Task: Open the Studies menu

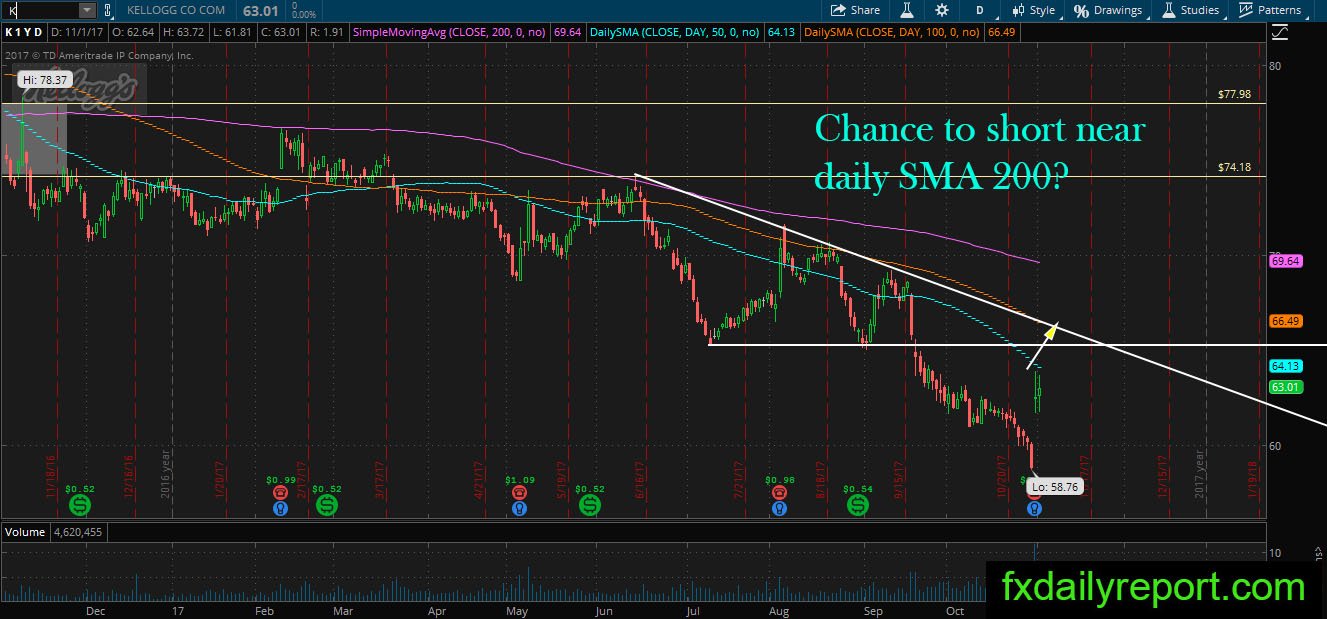Action: pos(1190,10)
